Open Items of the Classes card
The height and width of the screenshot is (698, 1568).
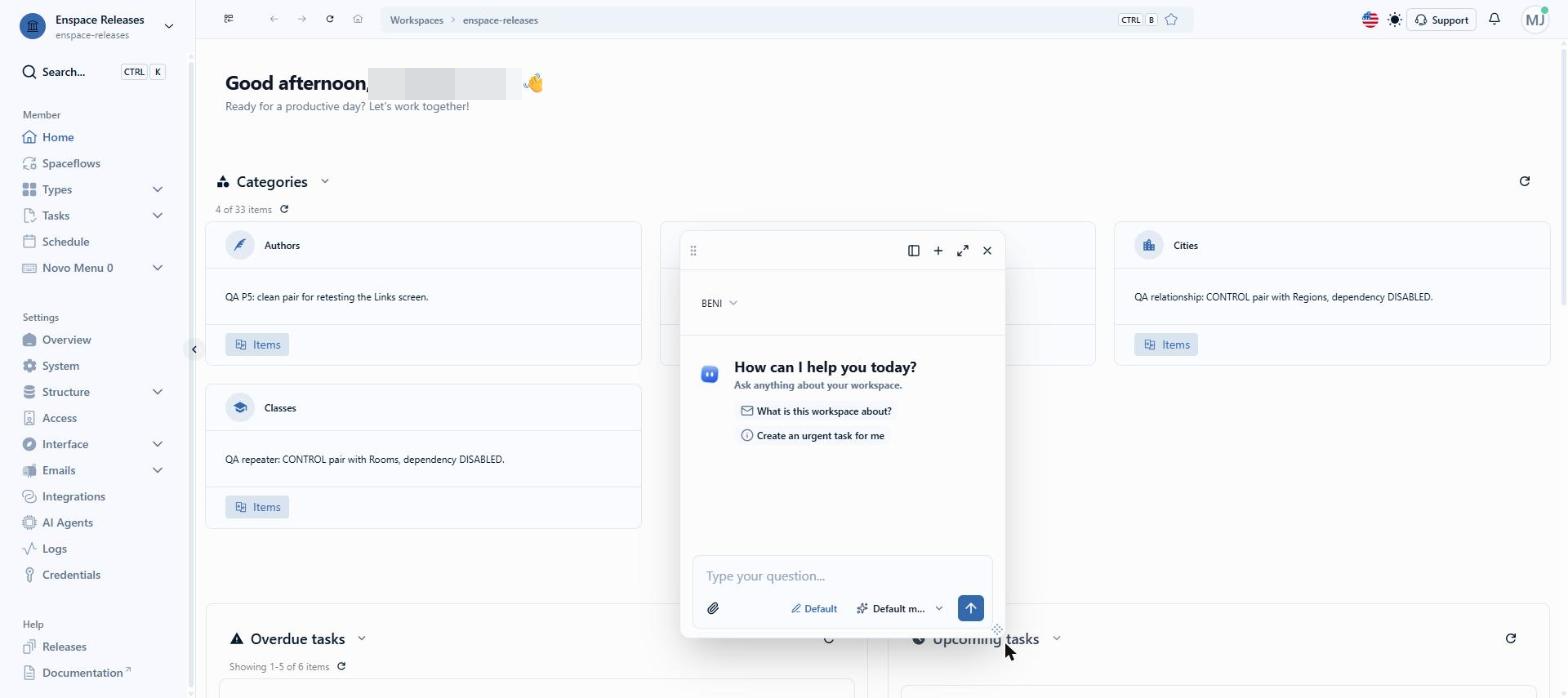(x=257, y=507)
